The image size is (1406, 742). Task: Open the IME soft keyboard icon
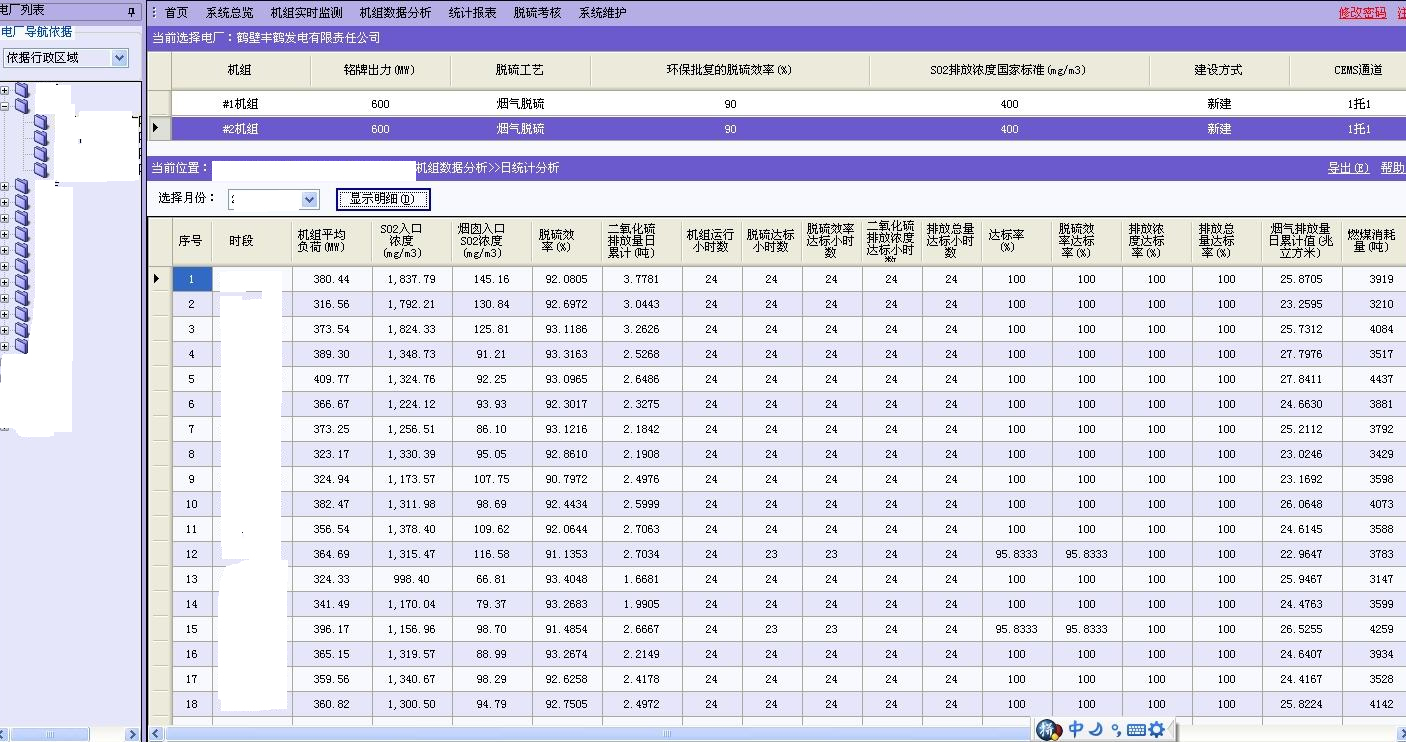[1135, 730]
